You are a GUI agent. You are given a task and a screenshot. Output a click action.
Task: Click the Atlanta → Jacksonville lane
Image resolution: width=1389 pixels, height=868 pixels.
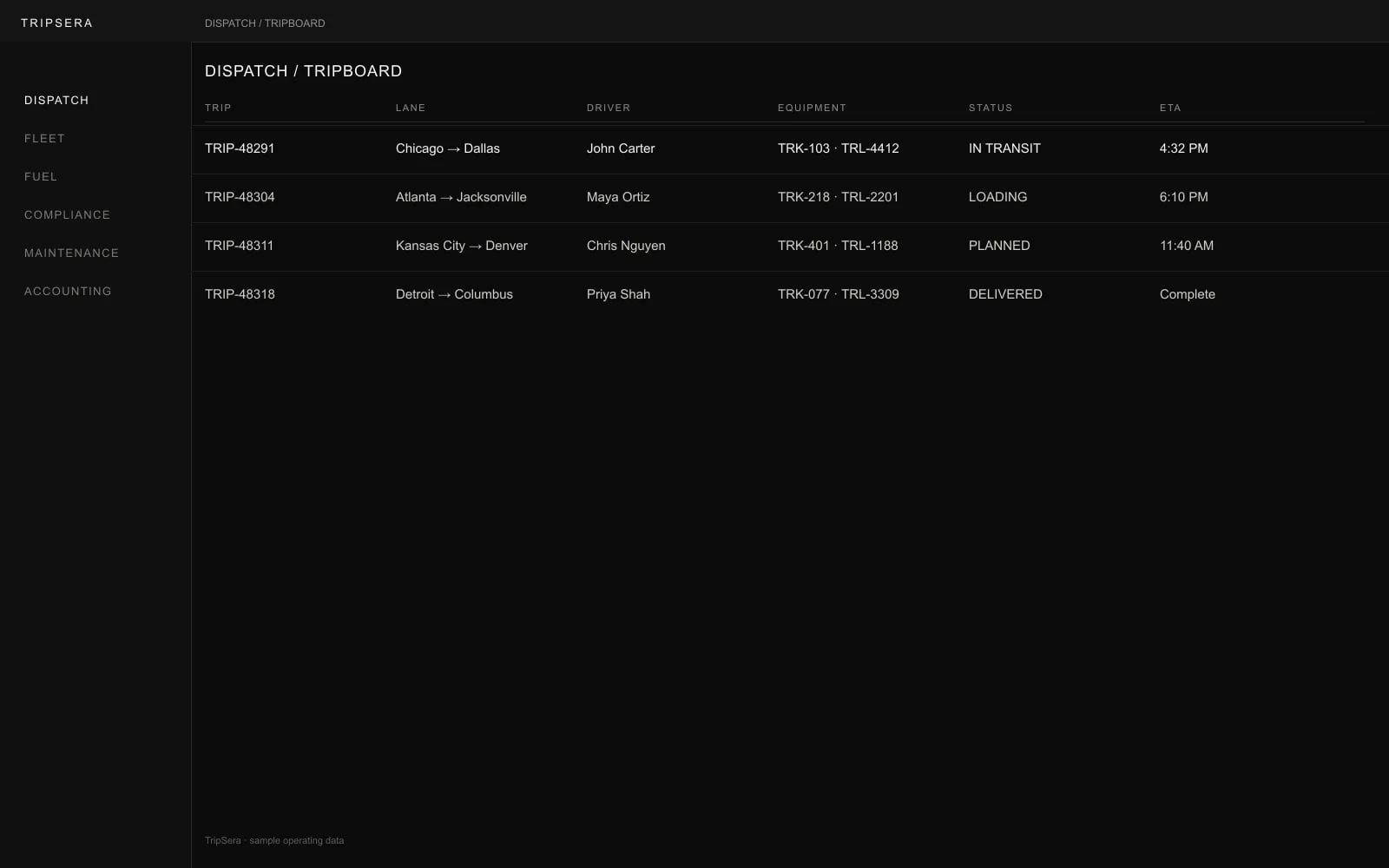point(461,197)
